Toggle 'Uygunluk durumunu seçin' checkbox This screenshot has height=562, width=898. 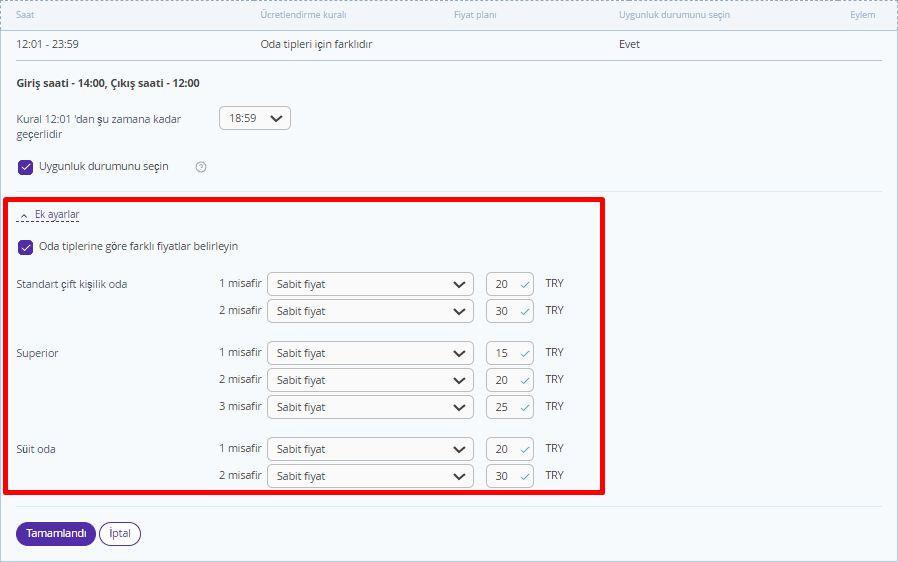pos(25,167)
